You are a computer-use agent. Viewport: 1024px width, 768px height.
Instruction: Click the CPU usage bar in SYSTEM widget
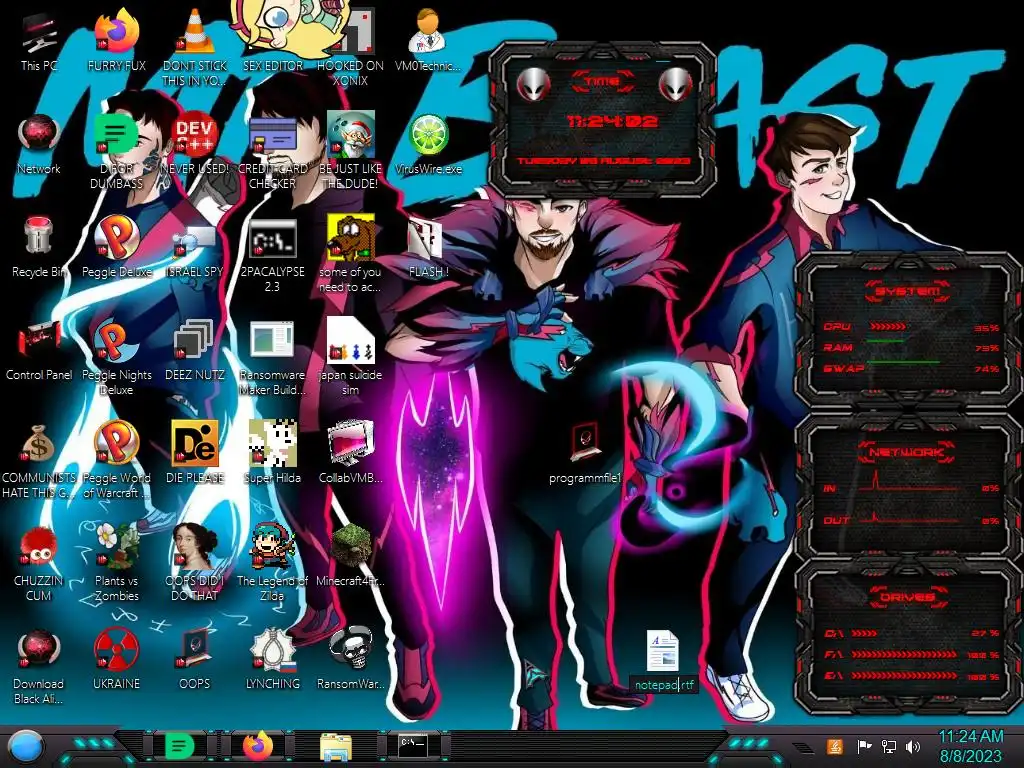[889, 326]
